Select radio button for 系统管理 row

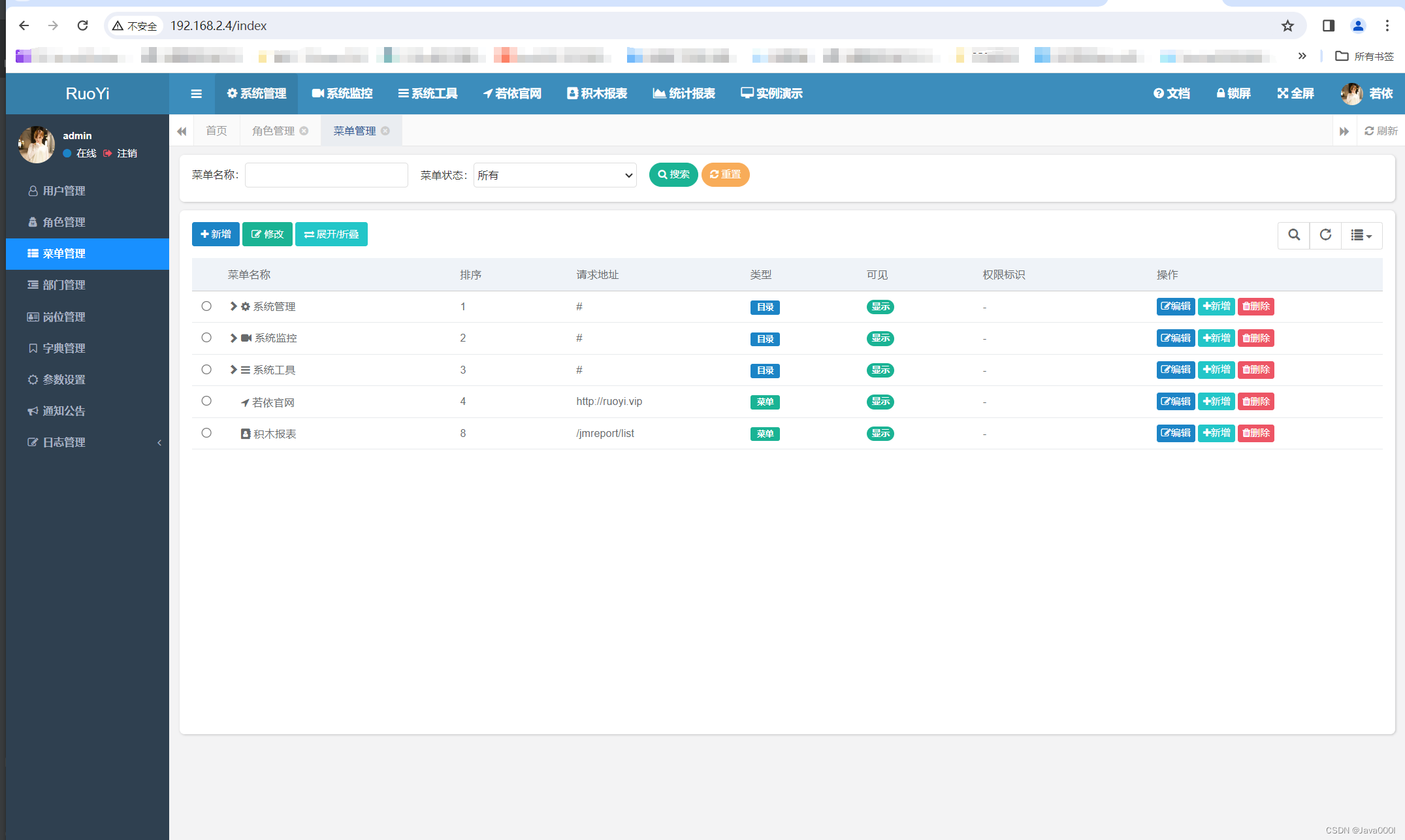[206, 306]
